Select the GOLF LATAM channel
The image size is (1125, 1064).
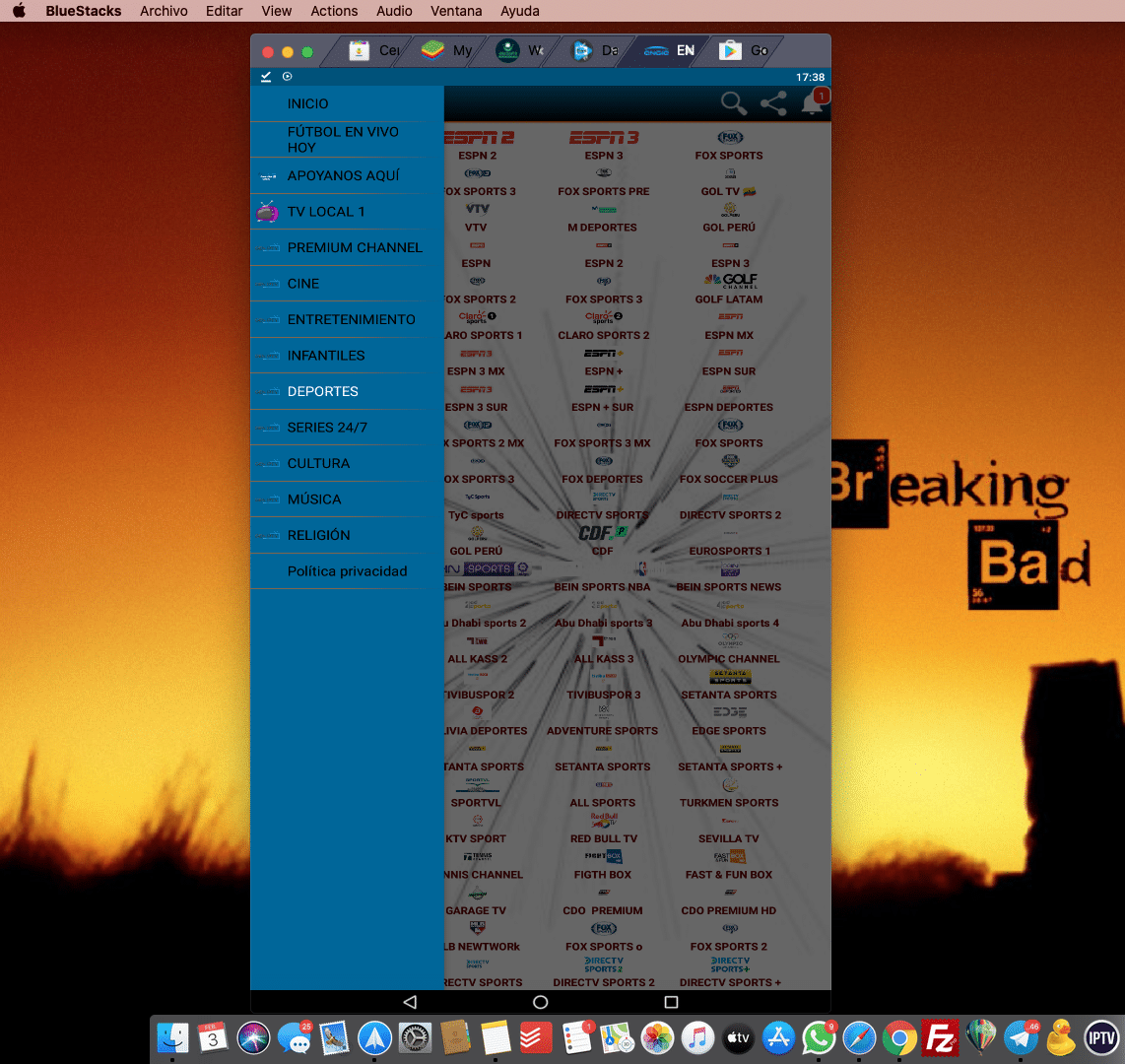[x=729, y=290]
